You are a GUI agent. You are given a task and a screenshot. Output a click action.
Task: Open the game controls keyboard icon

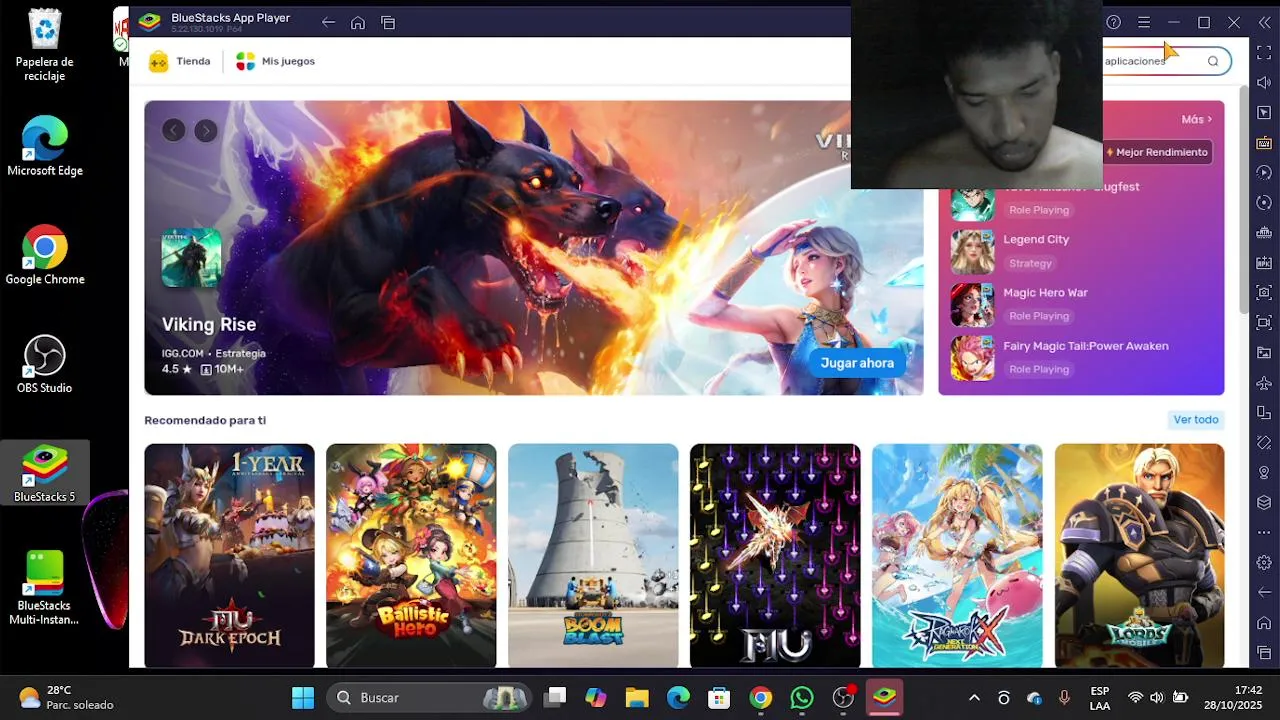coord(1264,143)
